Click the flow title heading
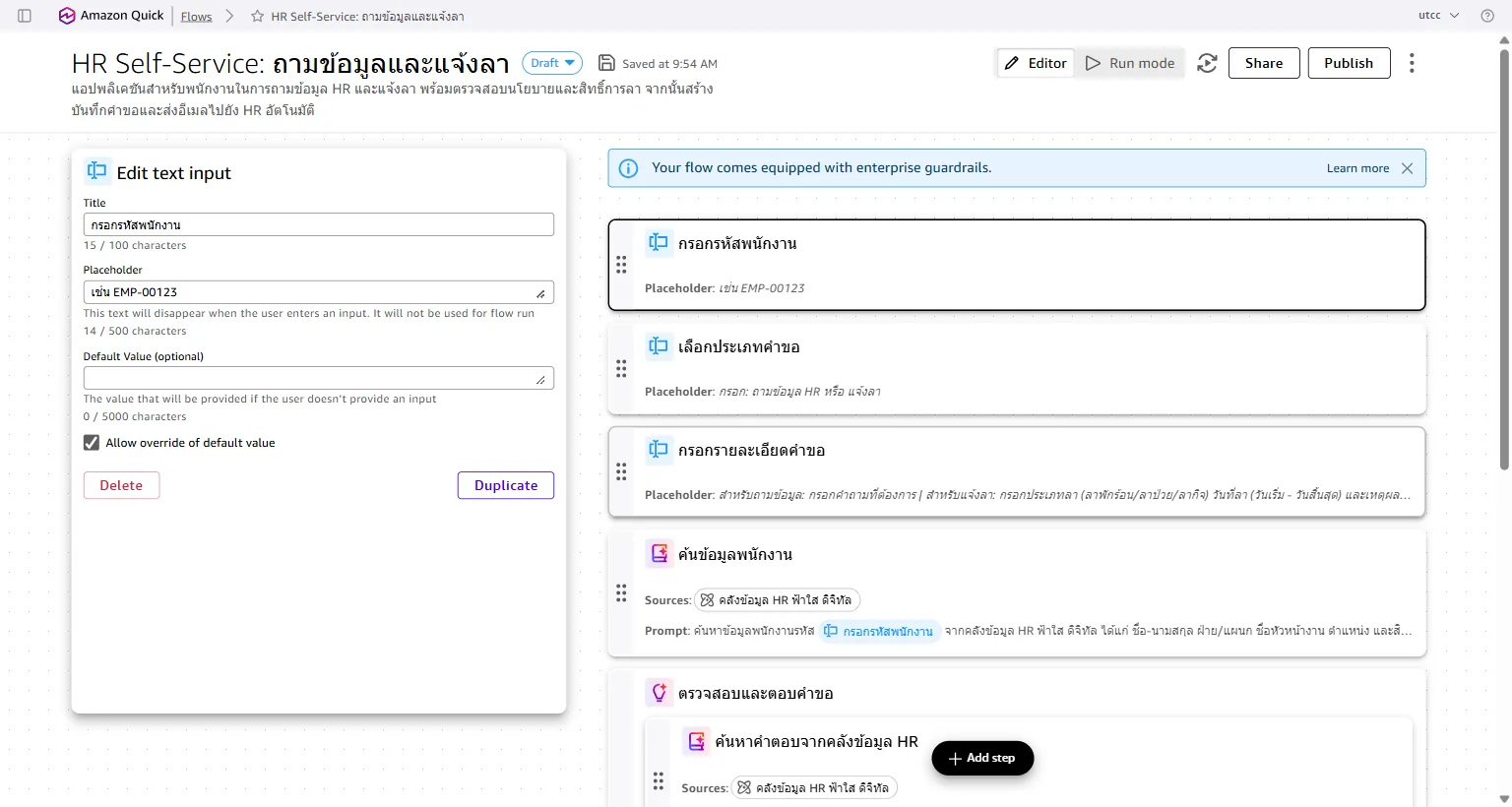Image resolution: width=1512 pixels, height=807 pixels. [x=290, y=64]
